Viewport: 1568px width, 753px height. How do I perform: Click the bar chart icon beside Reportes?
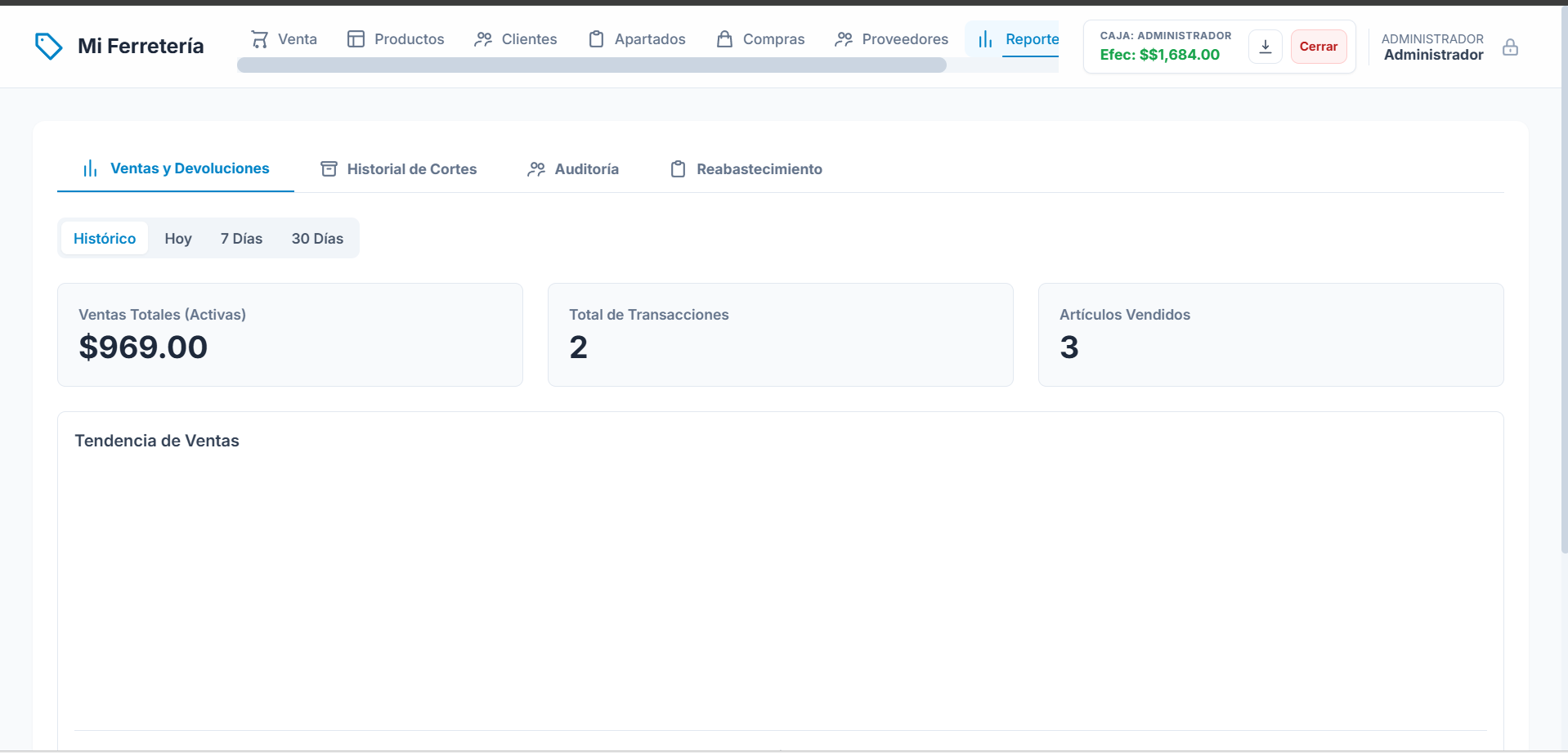click(985, 39)
